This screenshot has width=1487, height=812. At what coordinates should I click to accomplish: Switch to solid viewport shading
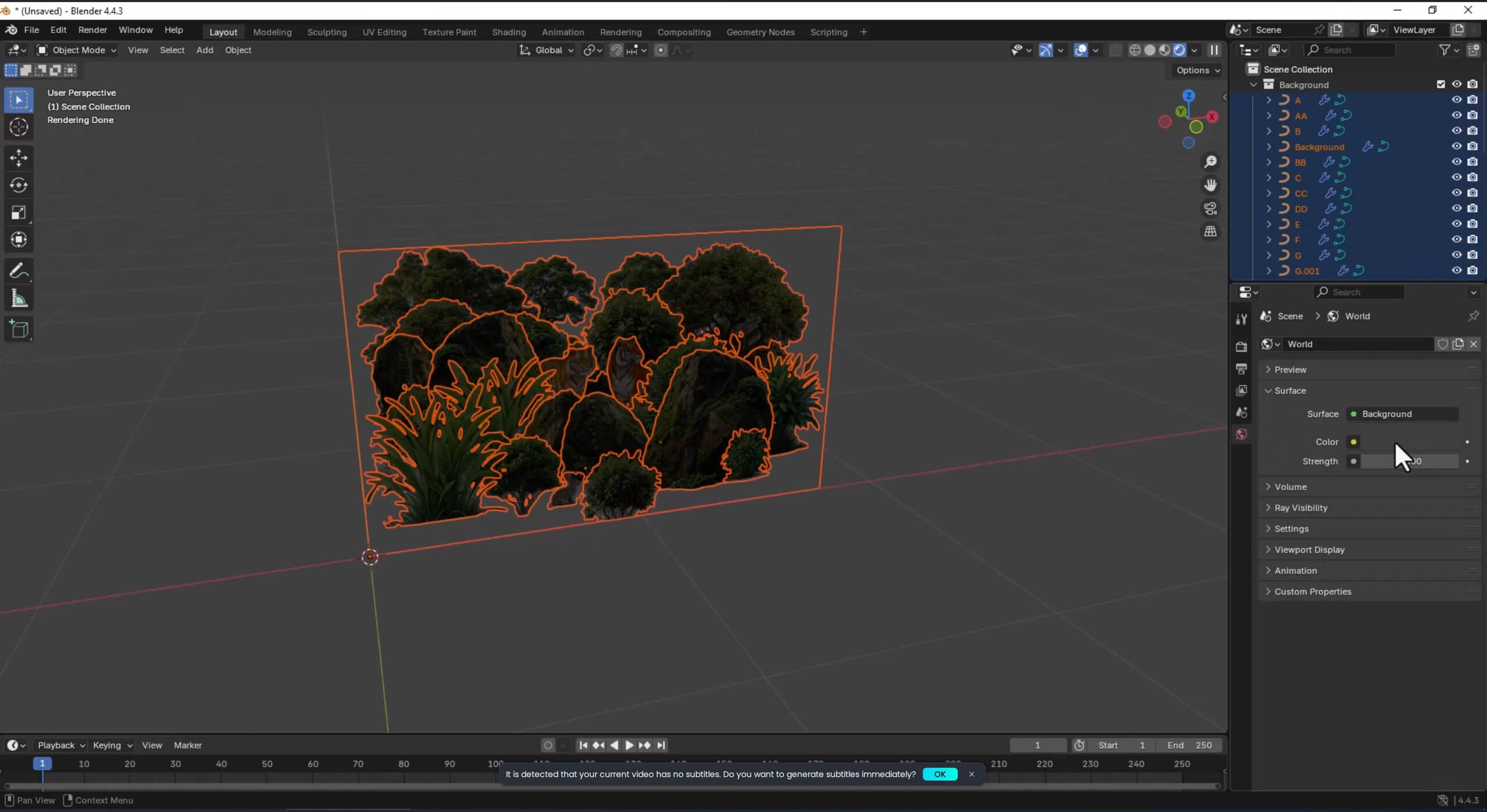click(1150, 50)
